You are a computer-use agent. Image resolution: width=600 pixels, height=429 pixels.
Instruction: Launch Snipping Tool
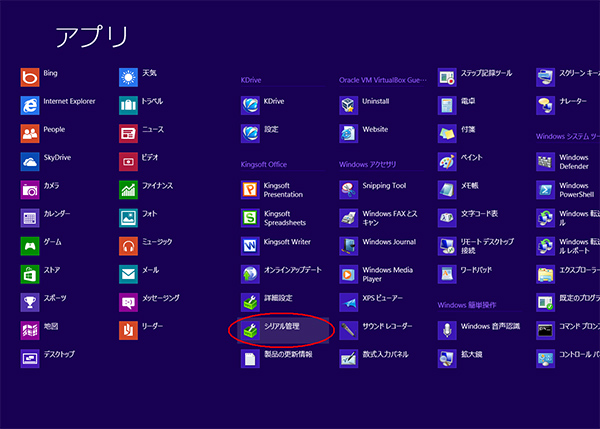(x=349, y=190)
